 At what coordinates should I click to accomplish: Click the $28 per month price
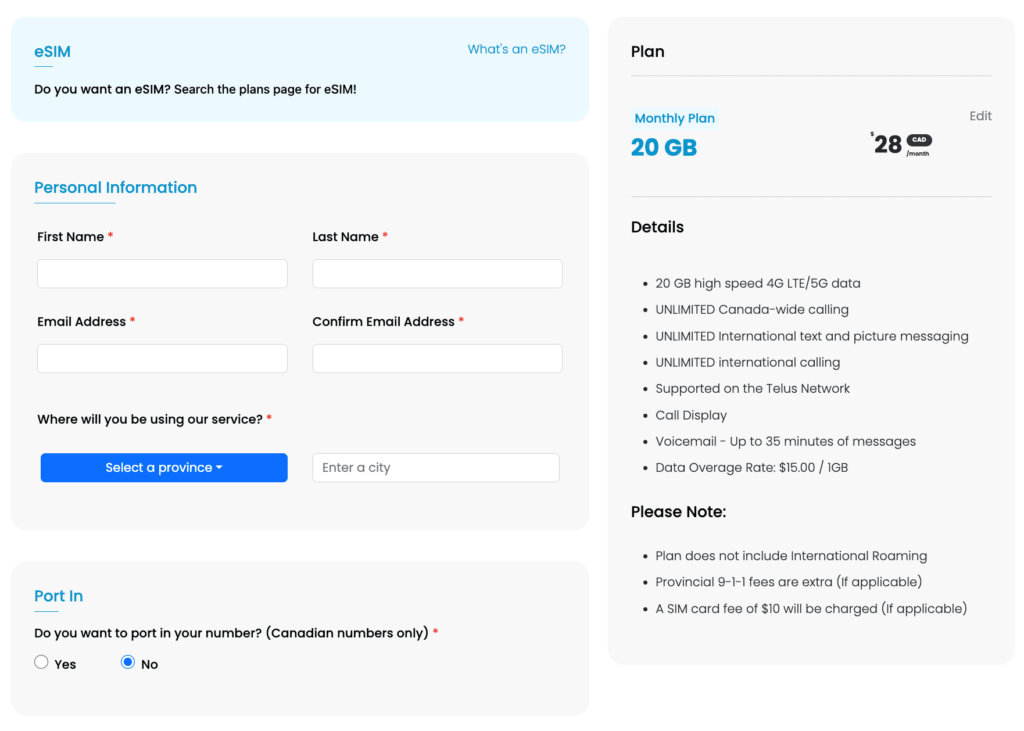pyautogui.click(x=888, y=145)
